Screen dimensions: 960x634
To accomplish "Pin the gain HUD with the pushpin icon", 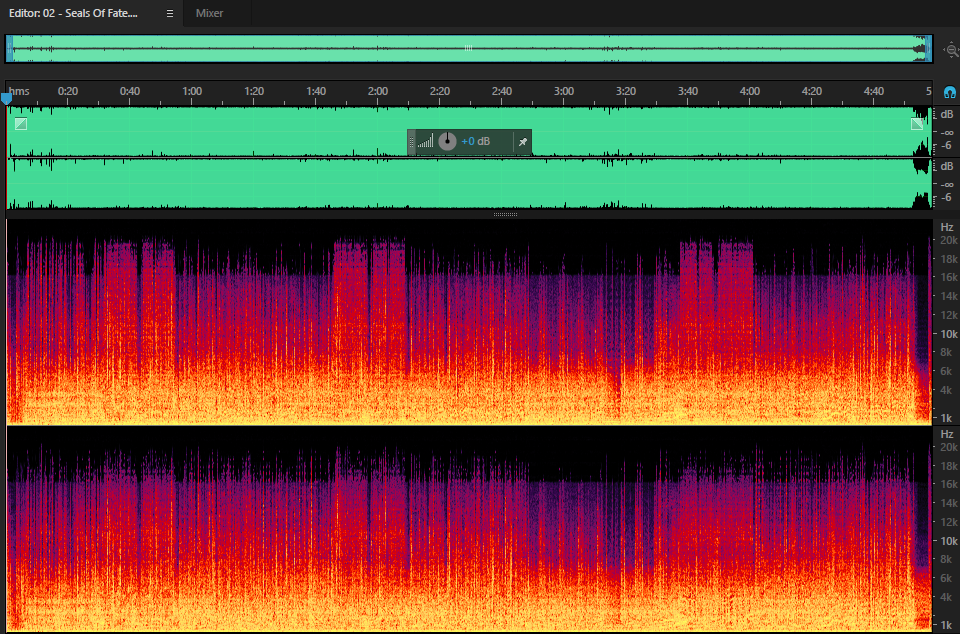I will 522,142.
